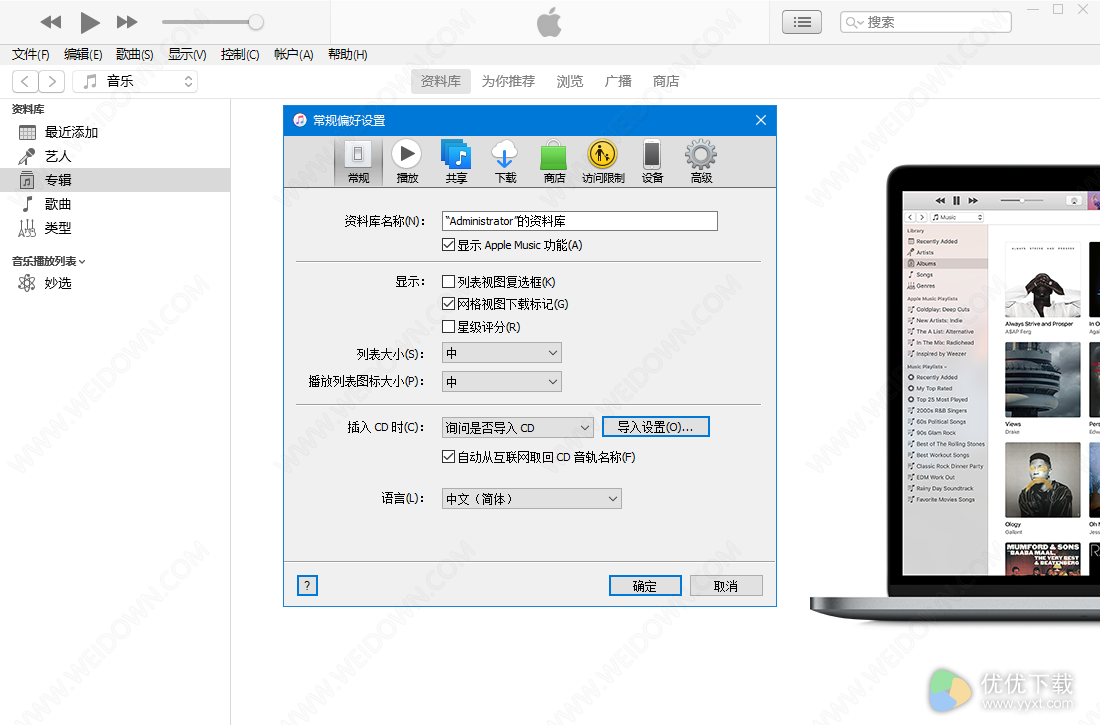Go forward with the right arrow button
This screenshot has width=1100, height=725.
[52, 81]
